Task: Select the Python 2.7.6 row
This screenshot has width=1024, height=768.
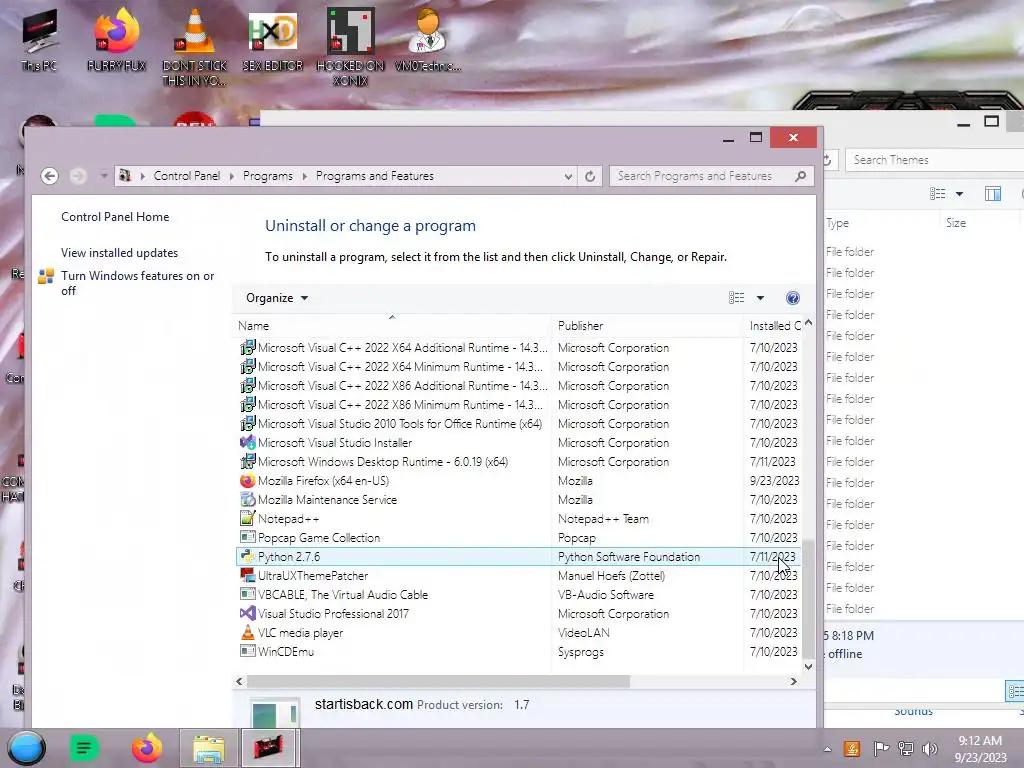Action: point(519,556)
